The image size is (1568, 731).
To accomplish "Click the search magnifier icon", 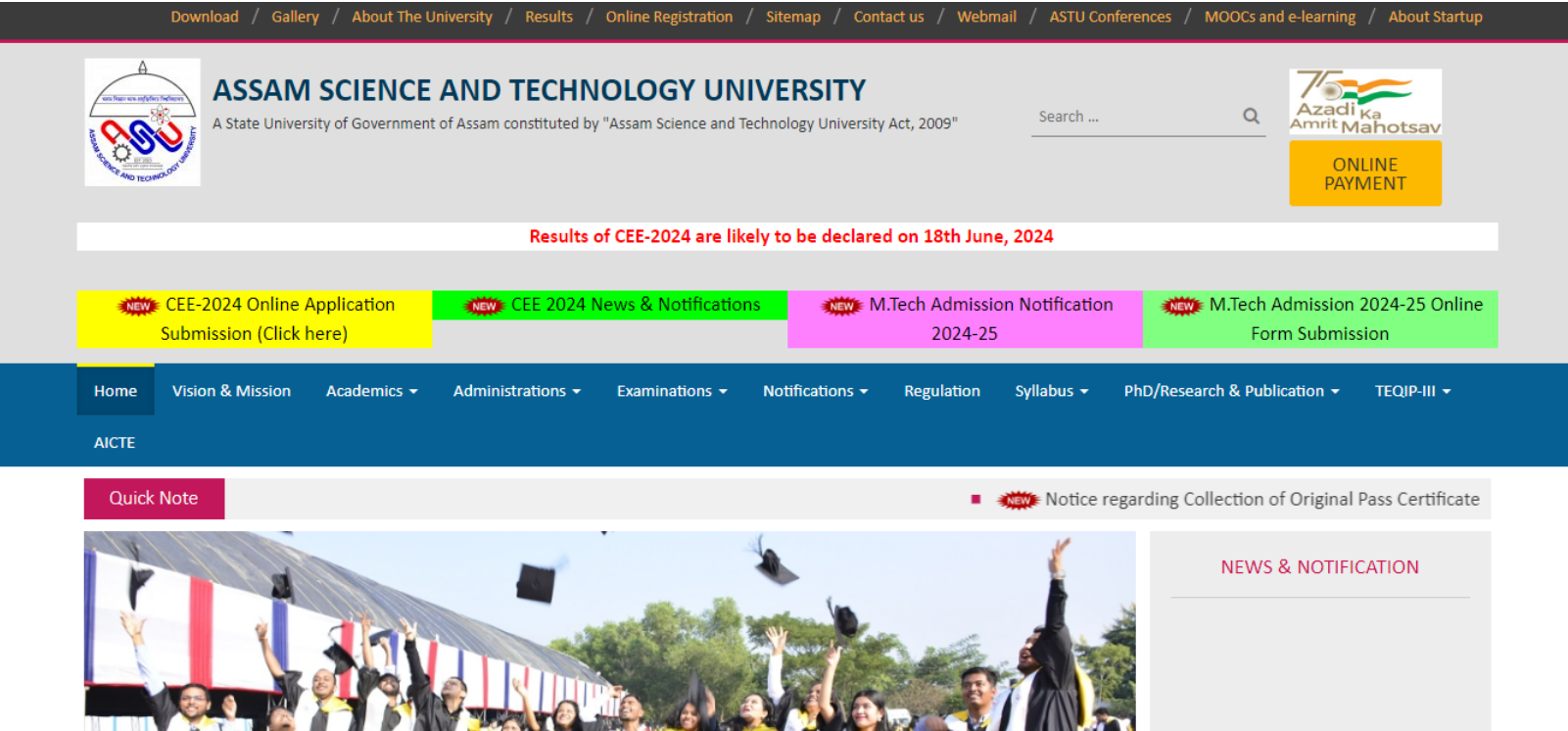I will [x=1251, y=116].
